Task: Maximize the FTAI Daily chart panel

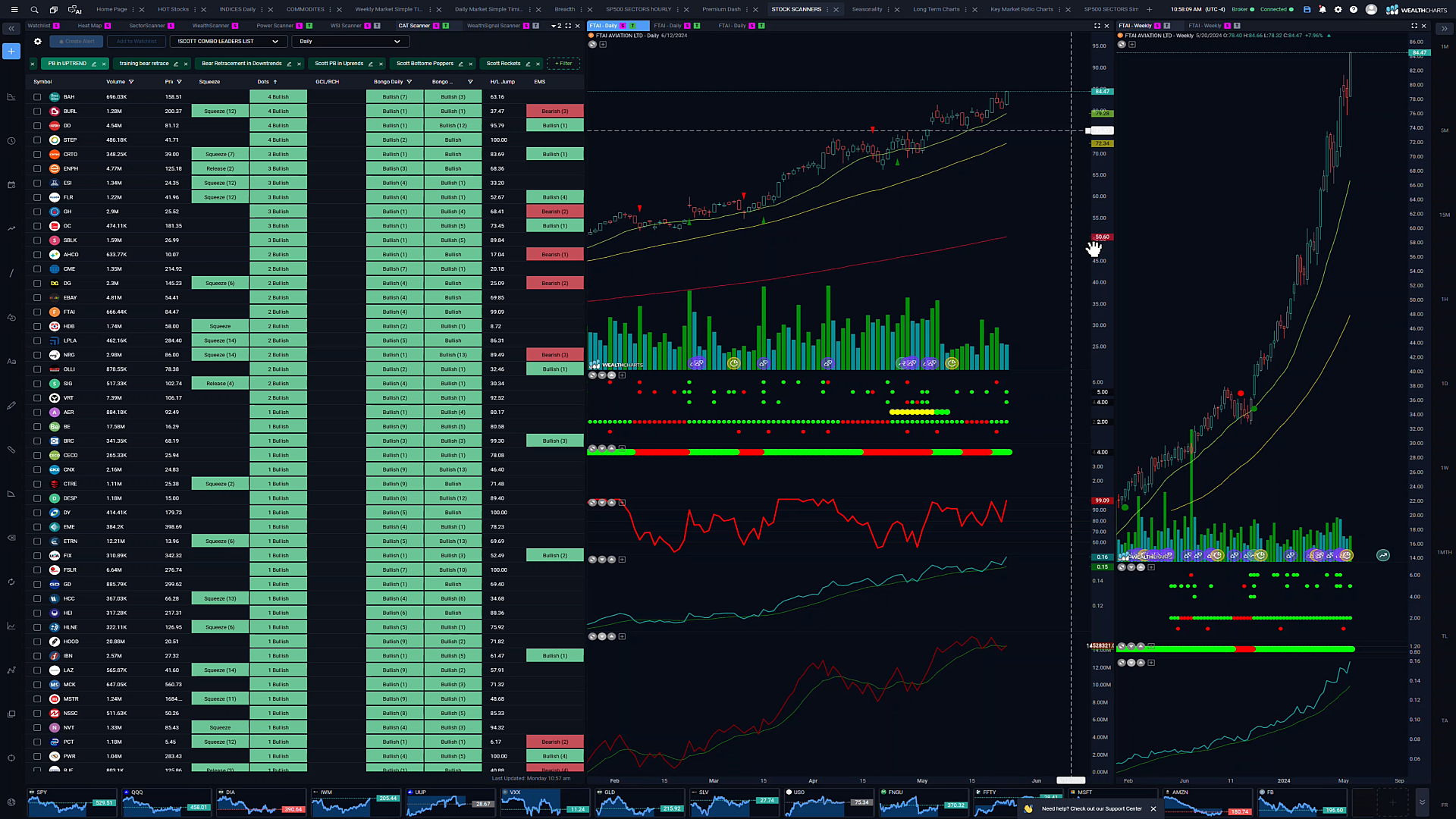Action: click(1097, 26)
